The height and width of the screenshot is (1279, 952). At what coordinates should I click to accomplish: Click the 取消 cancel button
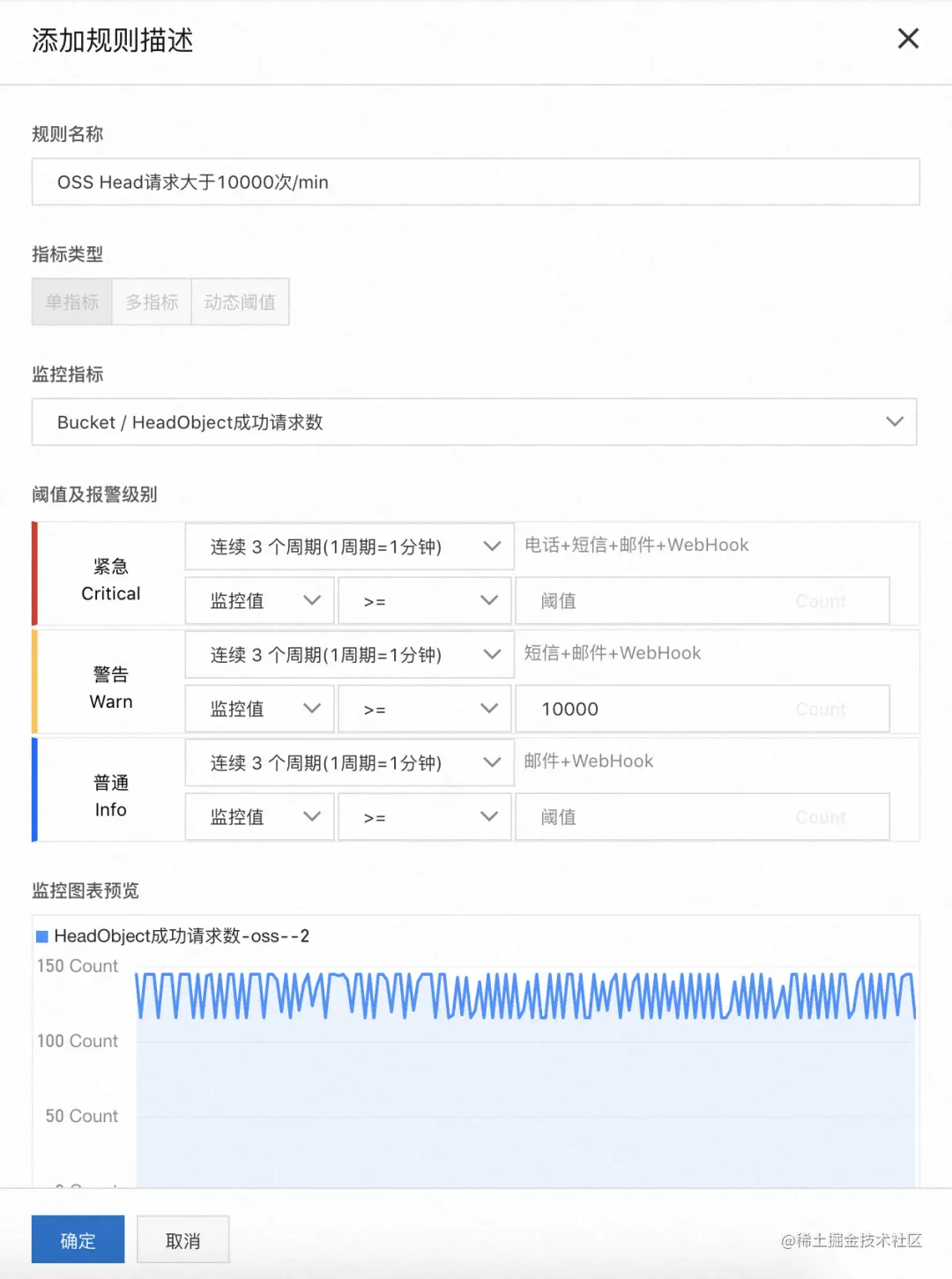tap(183, 1240)
